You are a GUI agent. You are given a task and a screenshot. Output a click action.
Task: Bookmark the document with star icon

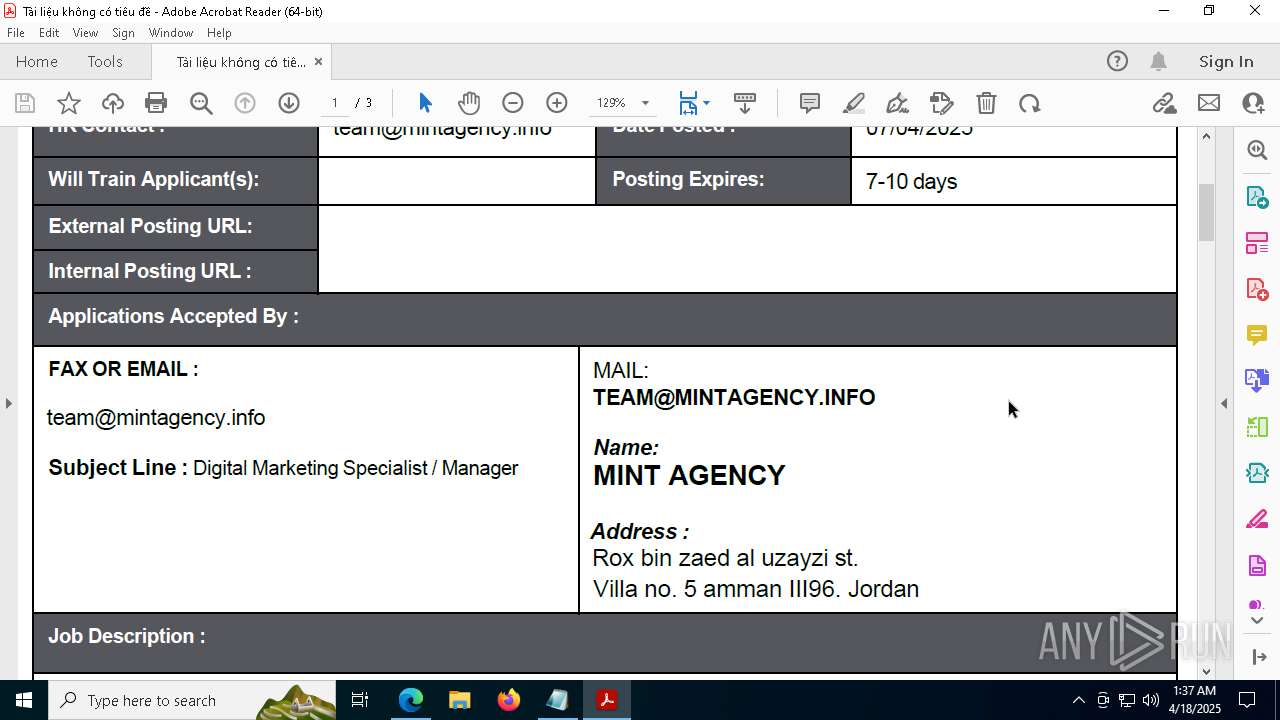[69, 103]
